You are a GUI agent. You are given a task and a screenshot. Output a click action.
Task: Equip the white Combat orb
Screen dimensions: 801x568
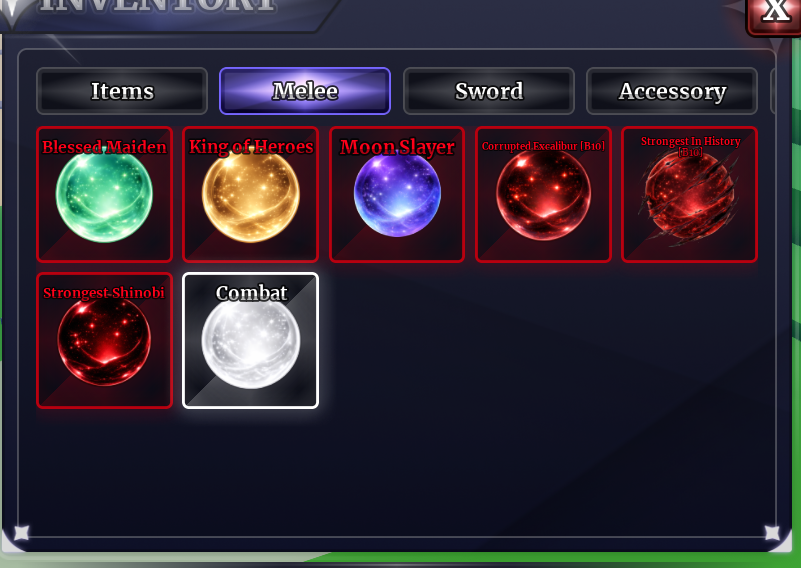click(x=251, y=341)
